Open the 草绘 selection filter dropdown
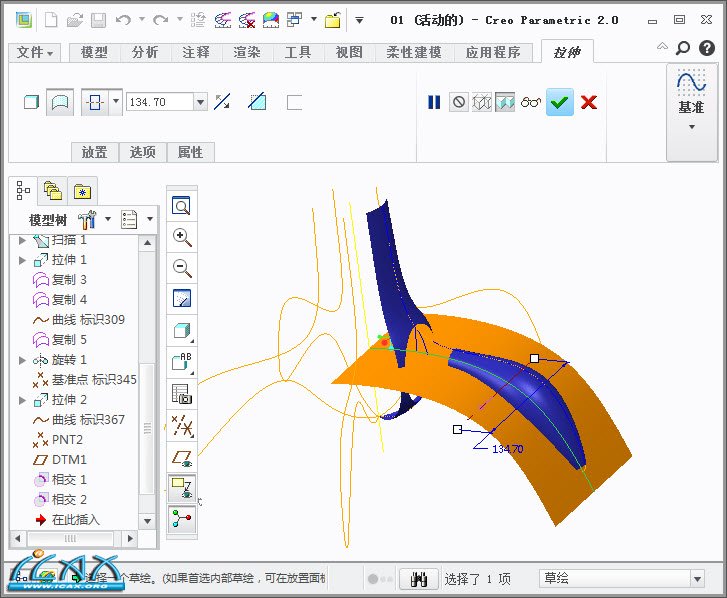Viewport: 727px width, 598px height. point(697,579)
